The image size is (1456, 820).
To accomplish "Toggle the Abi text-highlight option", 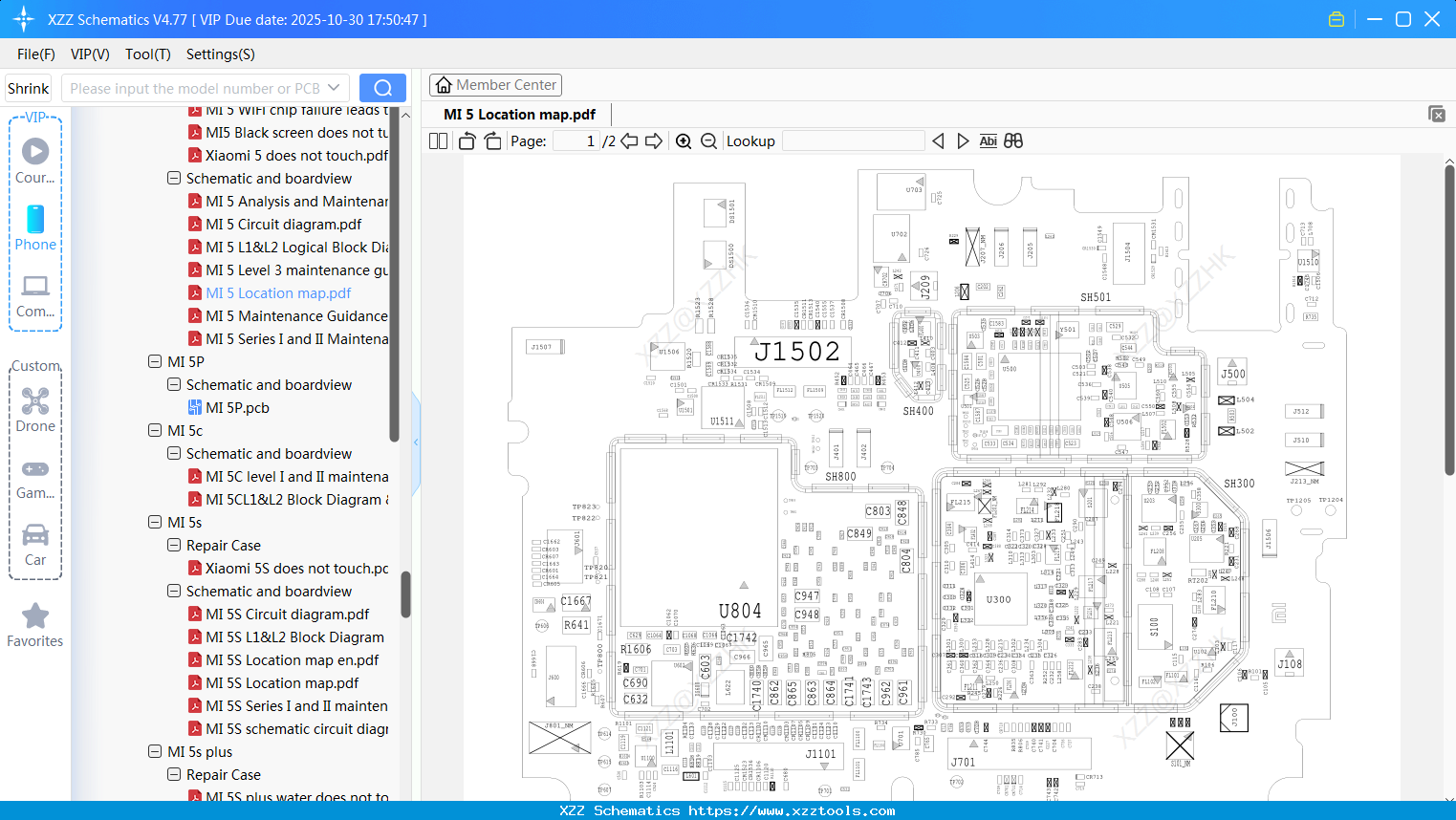I will point(988,140).
